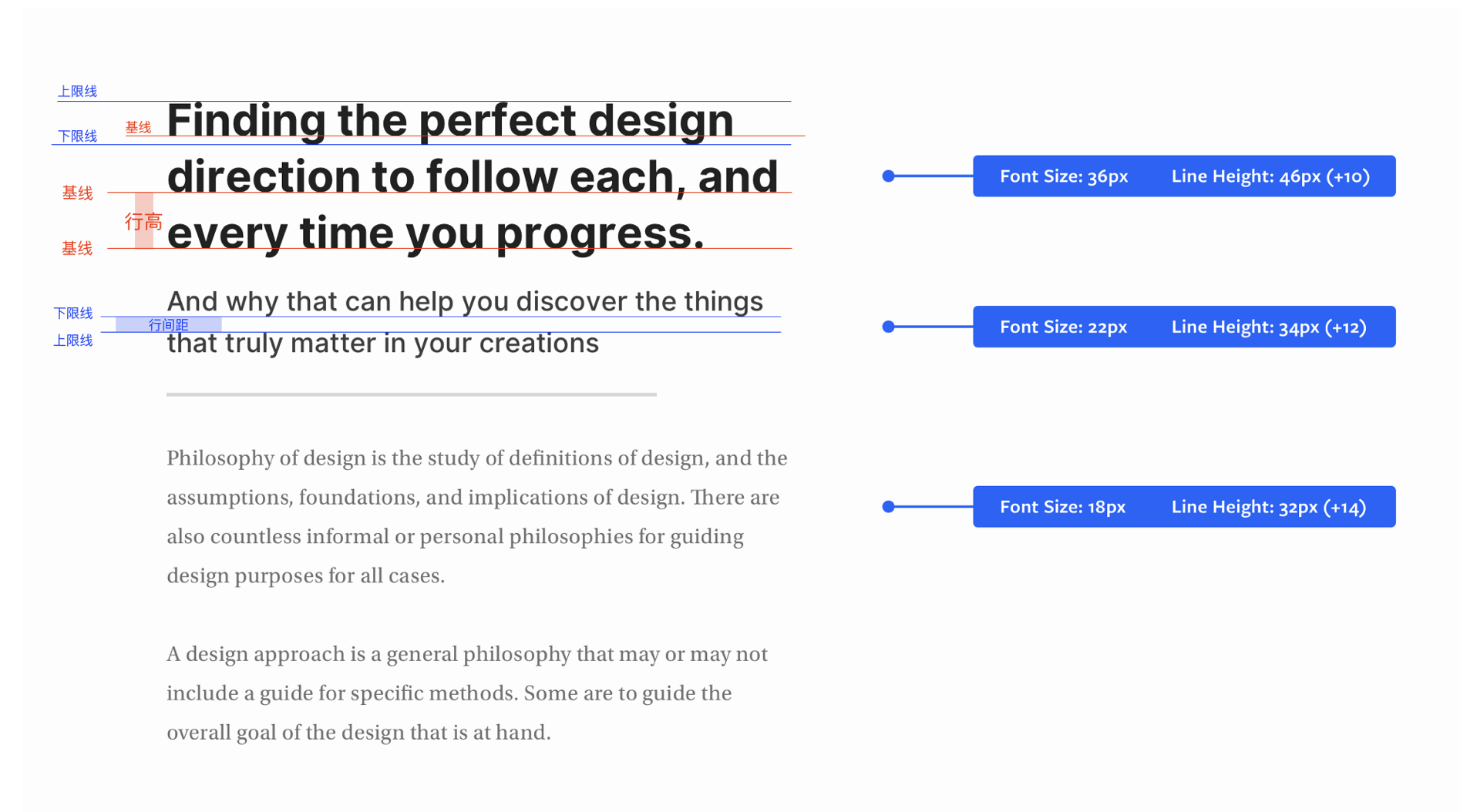Click the blue 下限线 label beside the heading's first line
This screenshot has height=812, width=1460.
pos(77,136)
